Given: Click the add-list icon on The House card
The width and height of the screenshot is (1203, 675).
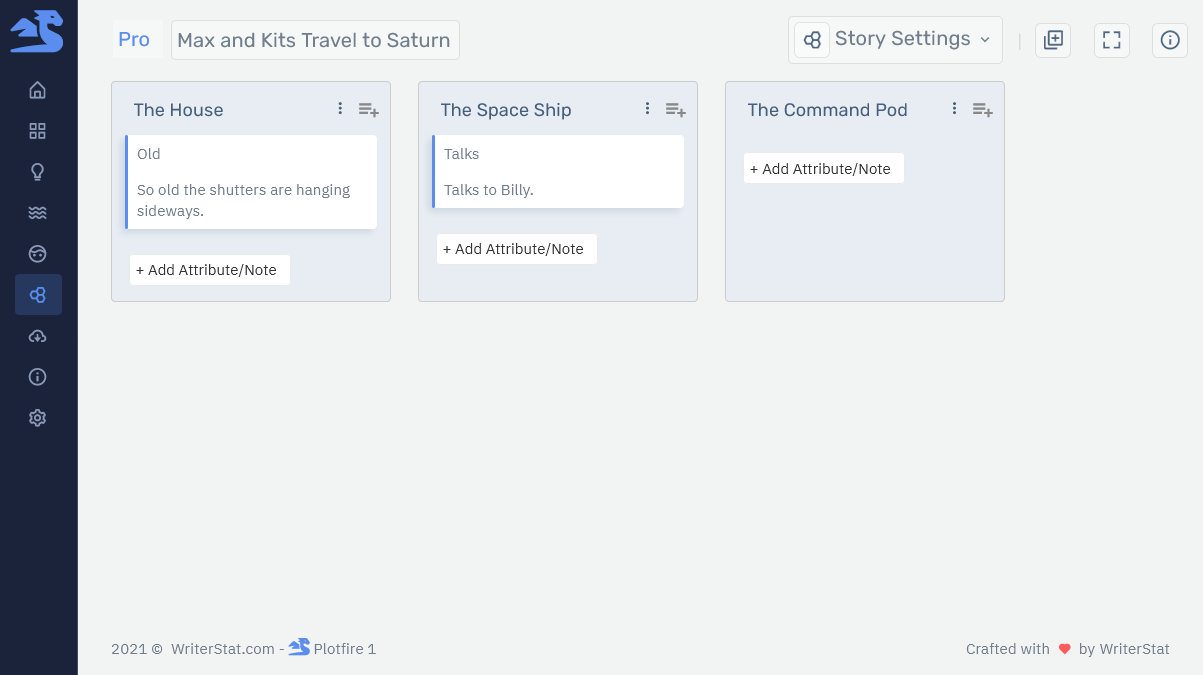Looking at the screenshot, I should 368,109.
